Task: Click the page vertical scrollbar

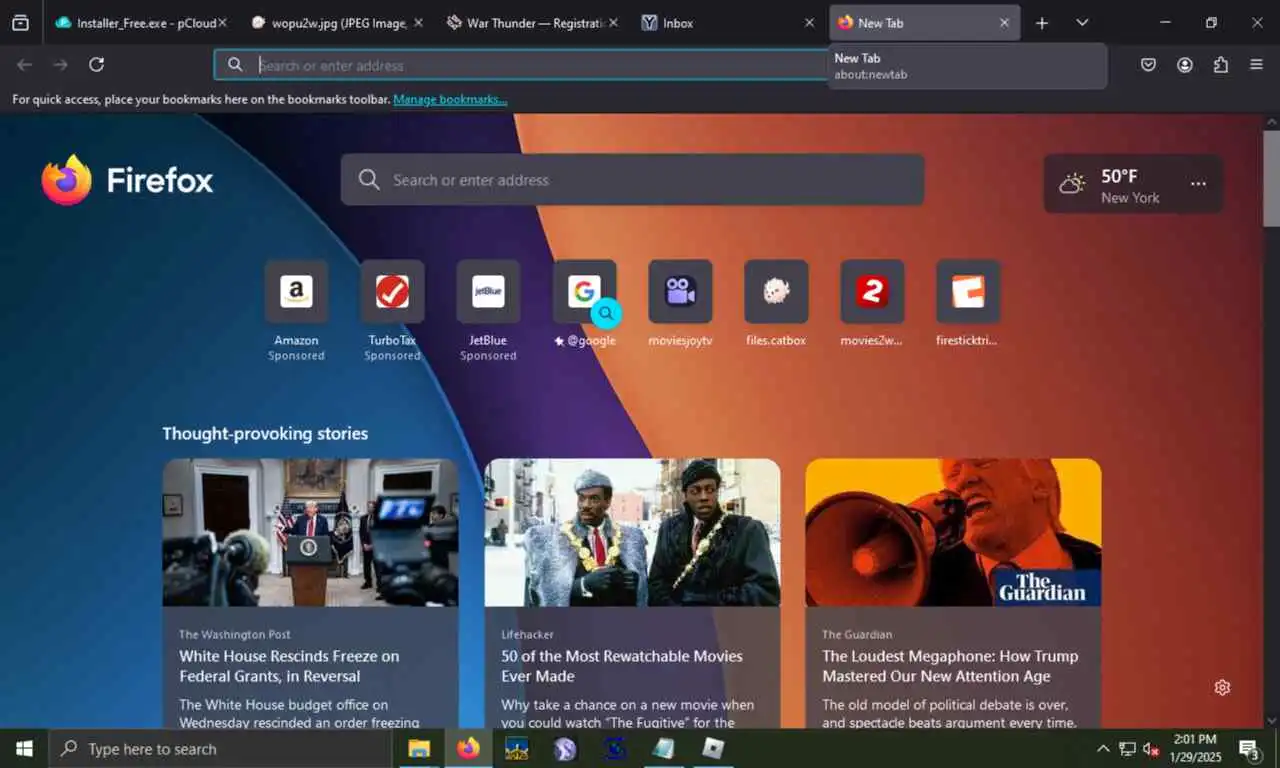Action: (1271, 178)
